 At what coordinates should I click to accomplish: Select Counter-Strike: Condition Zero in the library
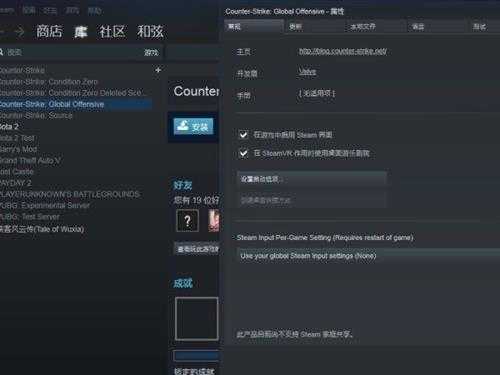tap(48, 82)
